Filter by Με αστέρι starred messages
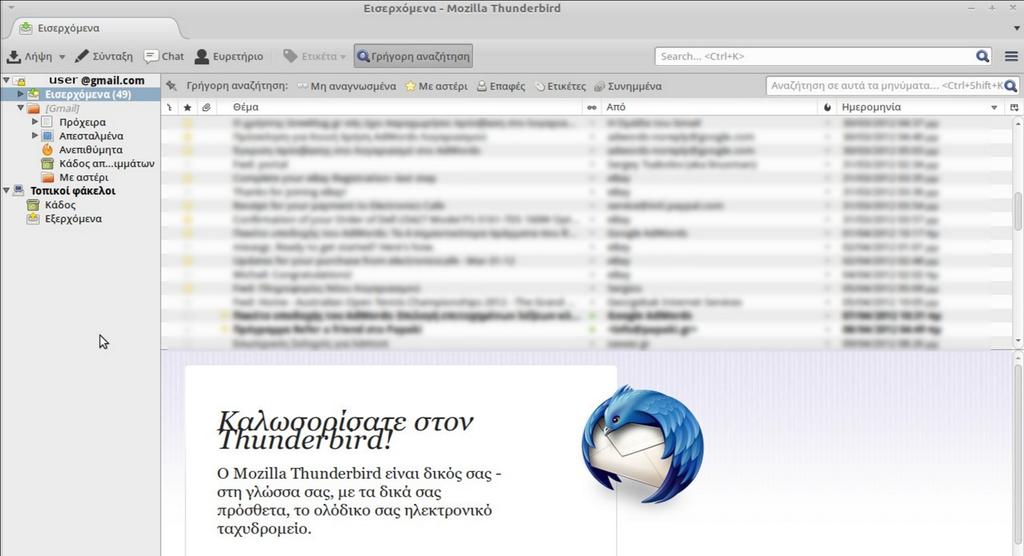The image size is (1024, 556). (x=436, y=86)
